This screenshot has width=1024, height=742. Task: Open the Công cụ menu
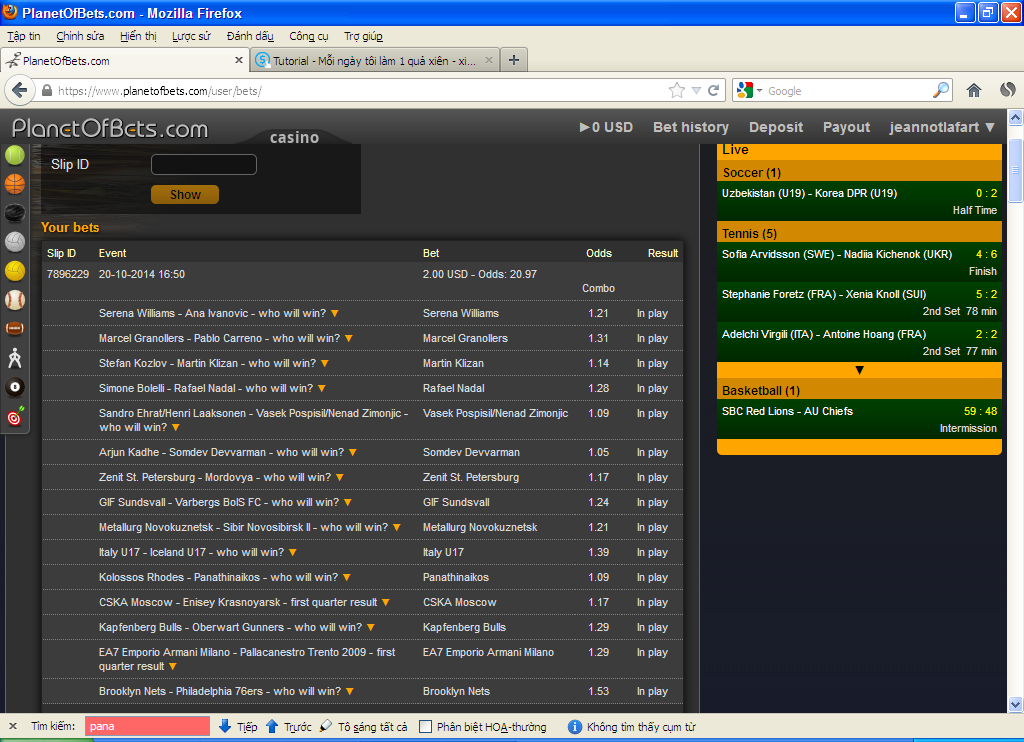click(309, 36)
